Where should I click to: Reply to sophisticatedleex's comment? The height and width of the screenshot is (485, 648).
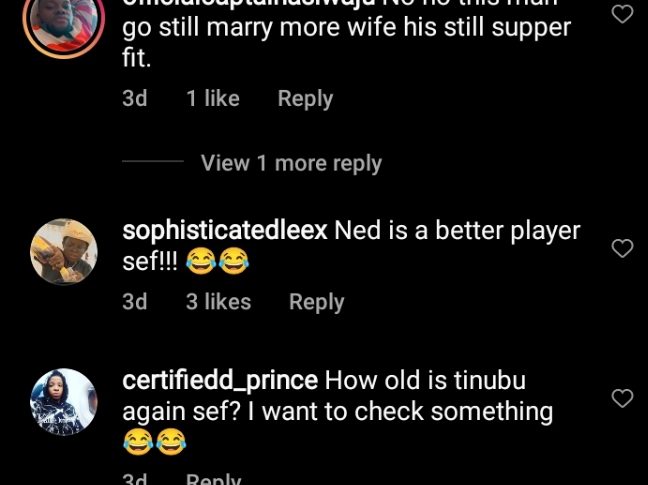click(x=317, y=301)
